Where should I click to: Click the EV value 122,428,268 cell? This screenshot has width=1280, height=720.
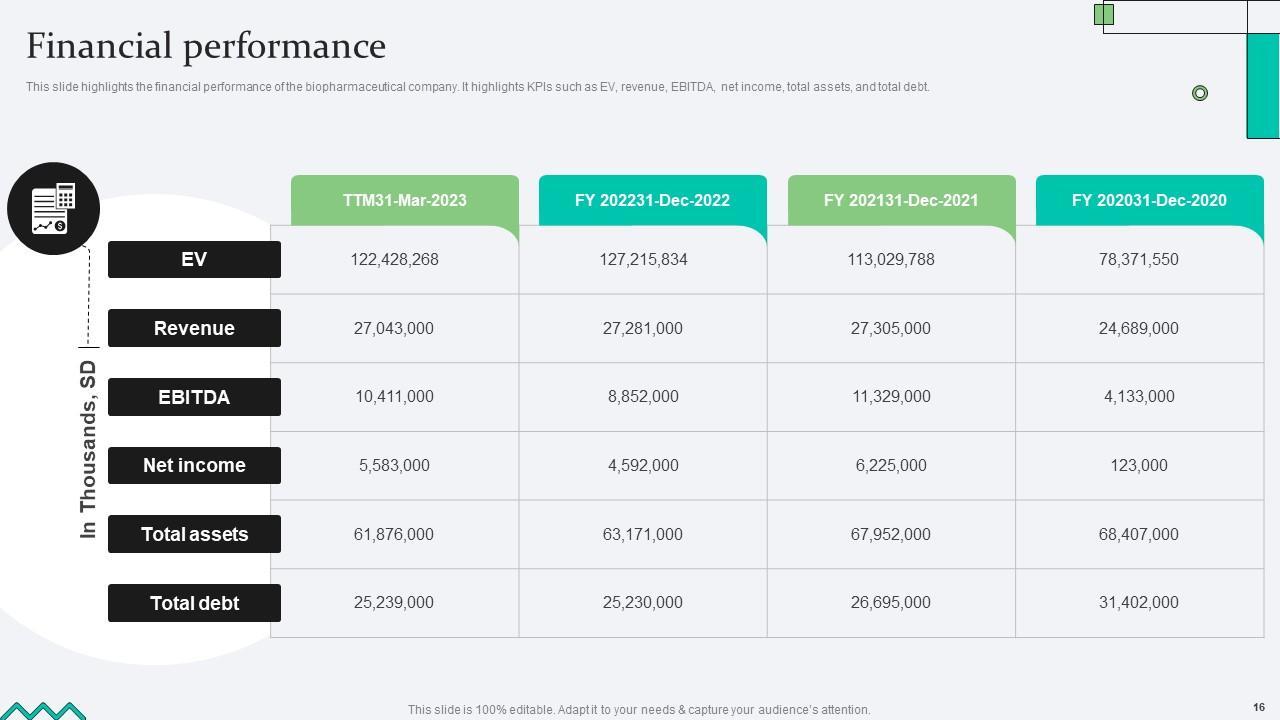point(394,260)
